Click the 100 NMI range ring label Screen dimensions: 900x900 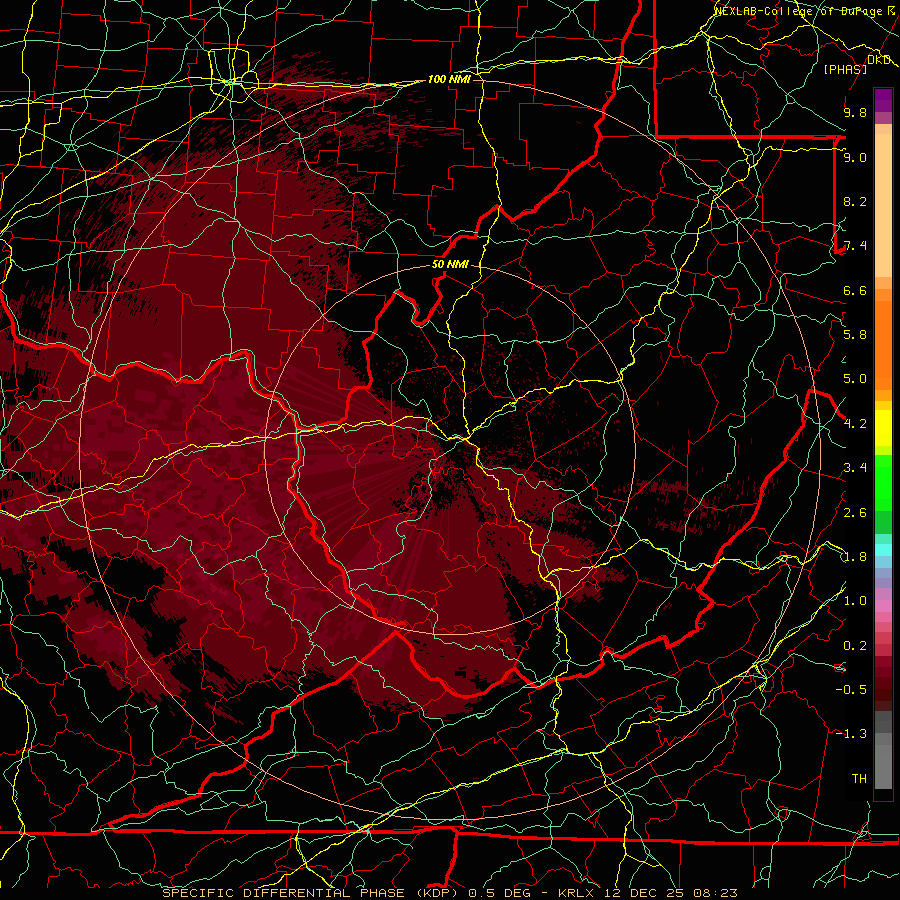coord(449,79)
